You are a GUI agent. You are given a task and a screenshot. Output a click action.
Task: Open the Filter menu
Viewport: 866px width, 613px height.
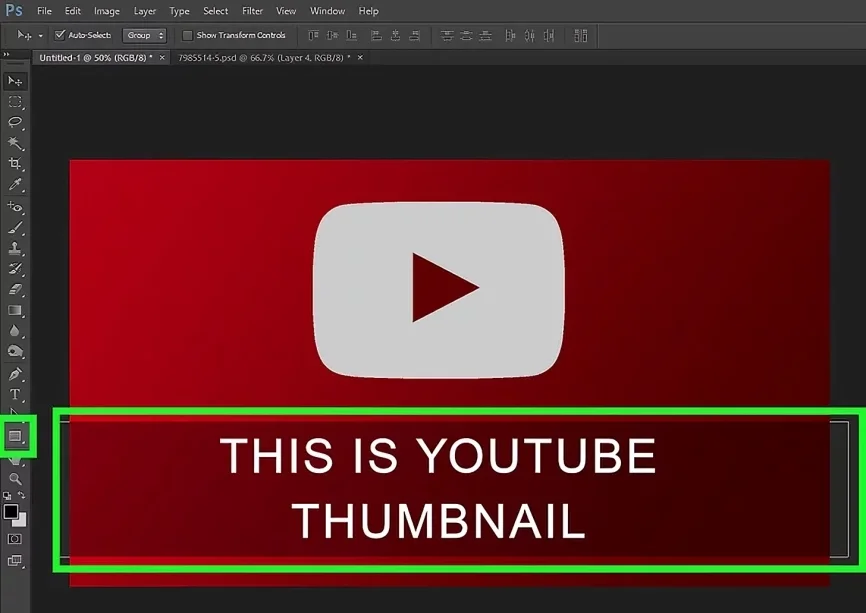(x=252, y=11)
